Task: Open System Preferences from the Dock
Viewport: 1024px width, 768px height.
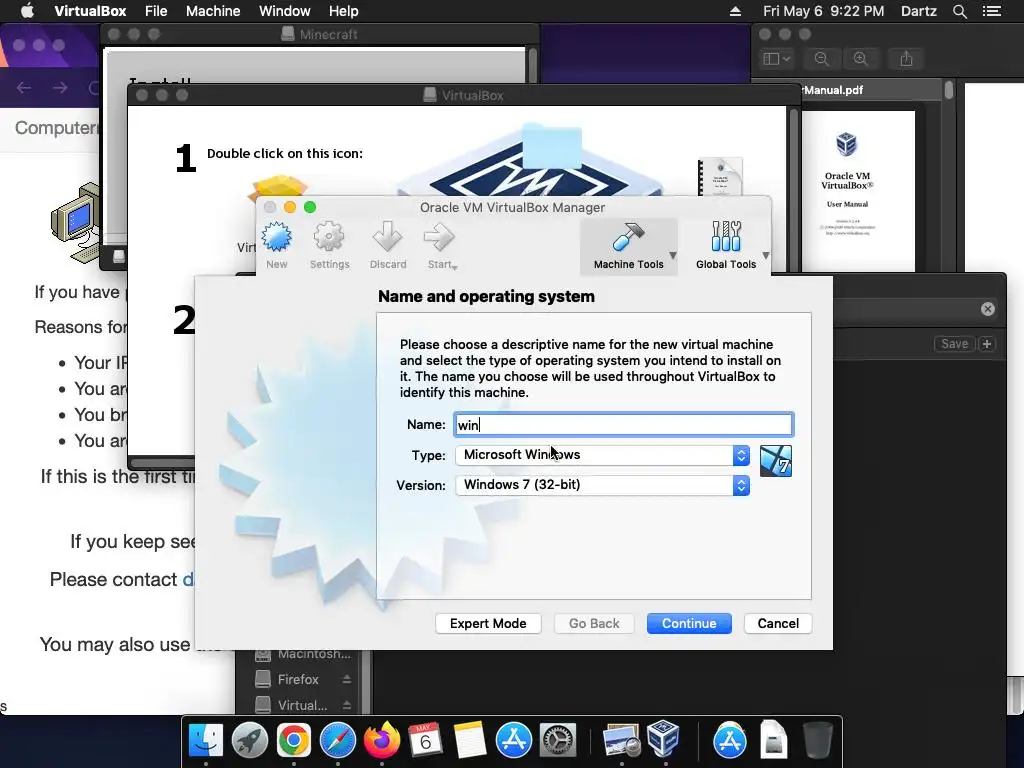Action: 557,741
